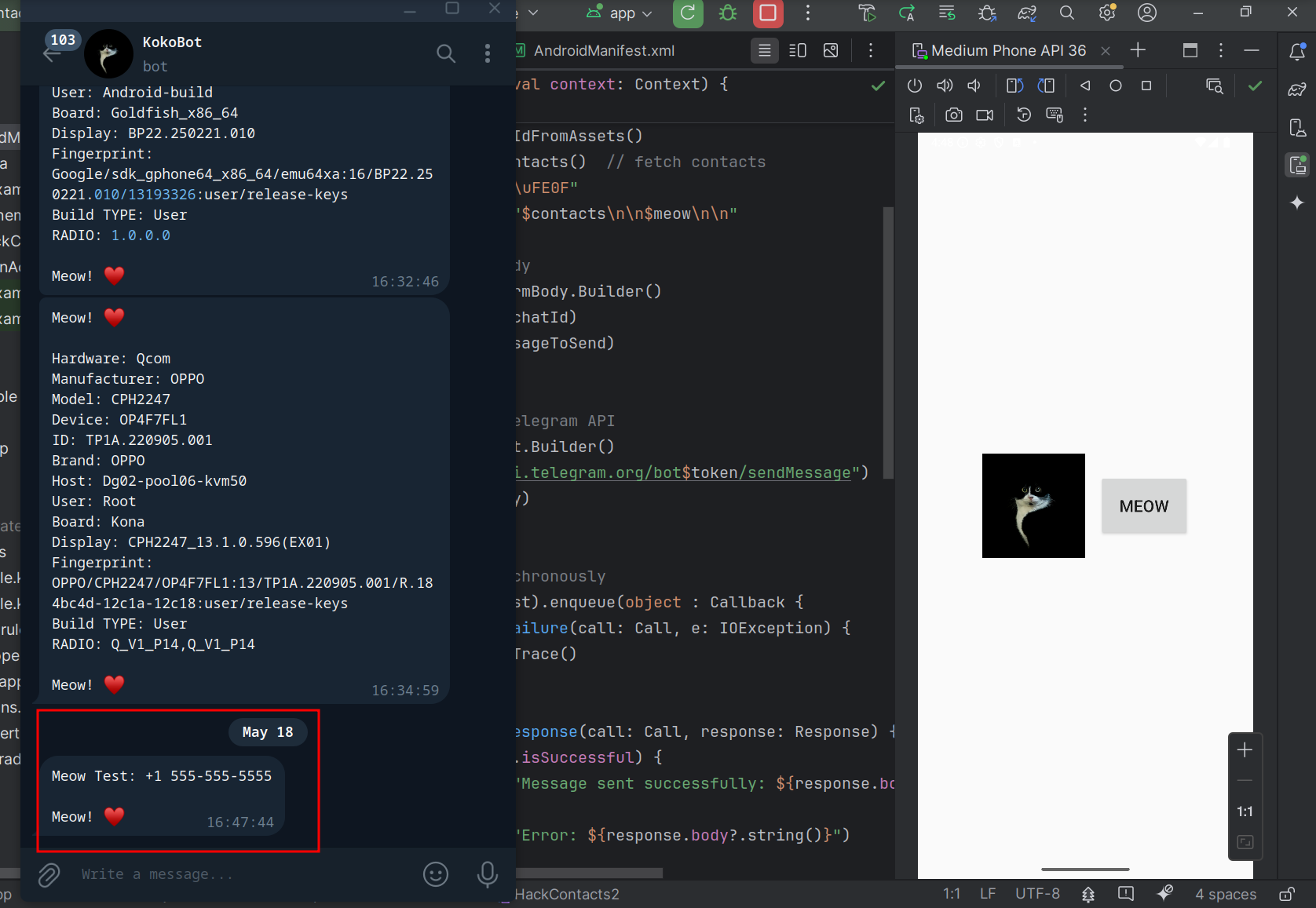Start voice message recording

(488, 874)
